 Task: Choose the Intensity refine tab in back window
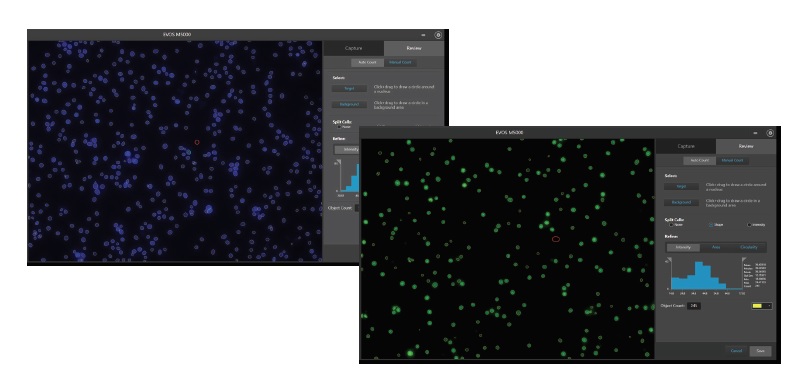[x=347, y=150]
